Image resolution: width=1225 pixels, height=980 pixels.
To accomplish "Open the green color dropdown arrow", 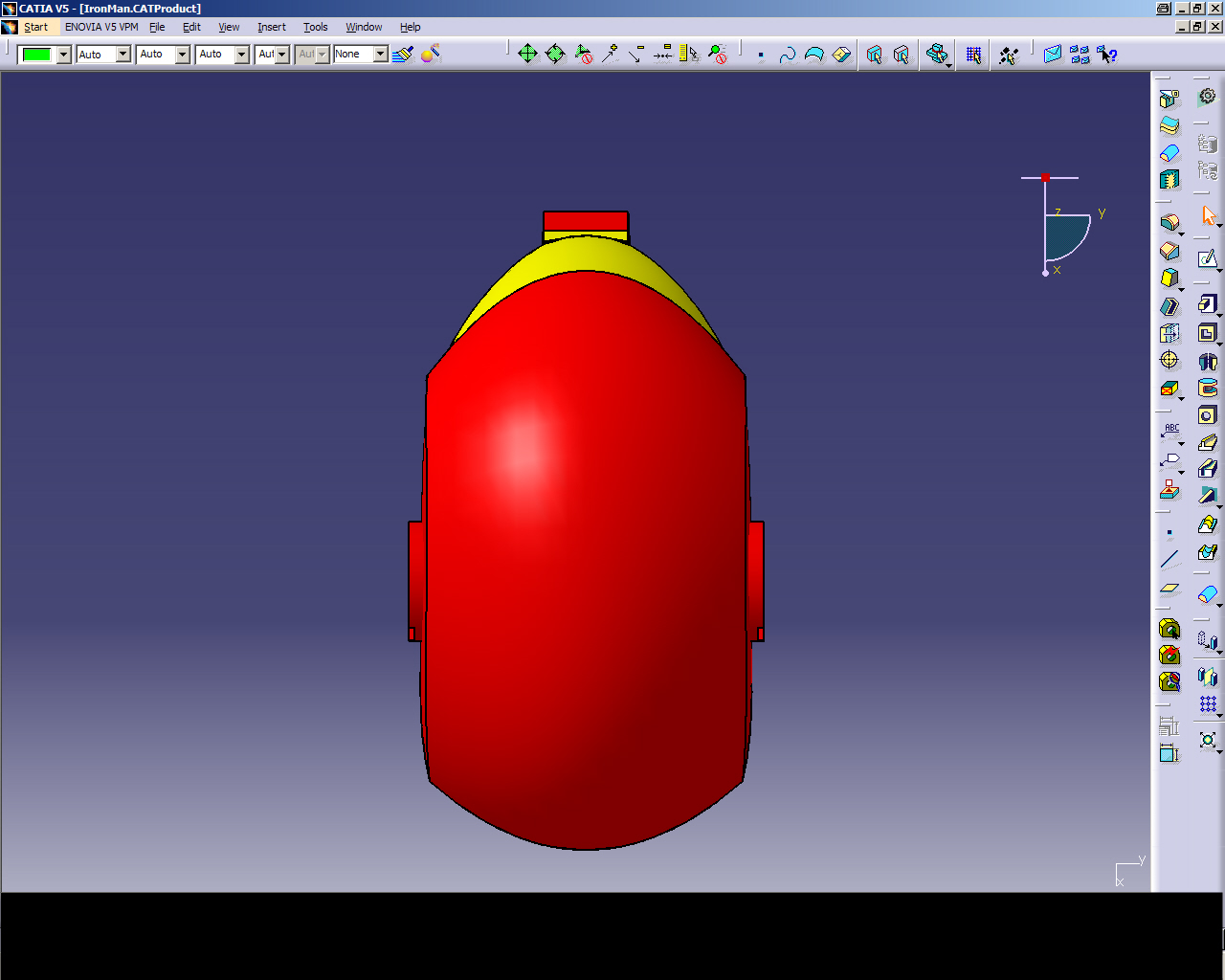I will click(x=64, y=55).
